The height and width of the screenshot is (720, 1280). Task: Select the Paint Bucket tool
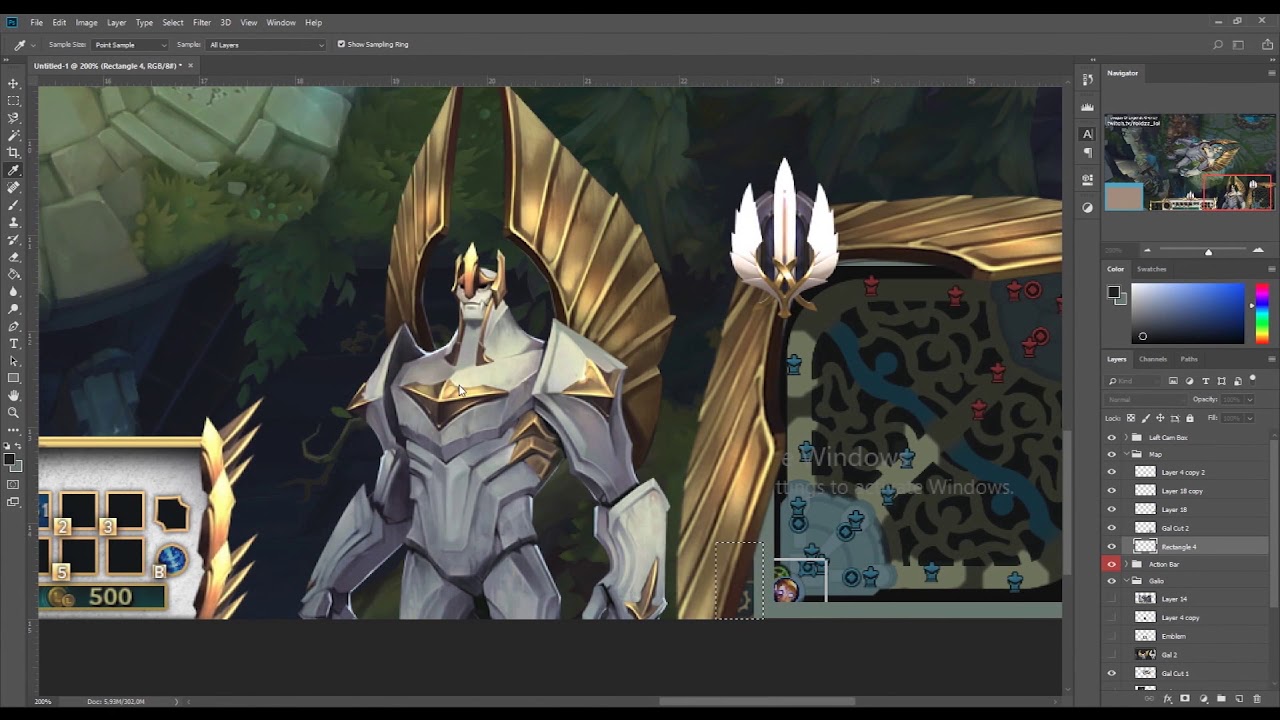(x=14, y=274)
